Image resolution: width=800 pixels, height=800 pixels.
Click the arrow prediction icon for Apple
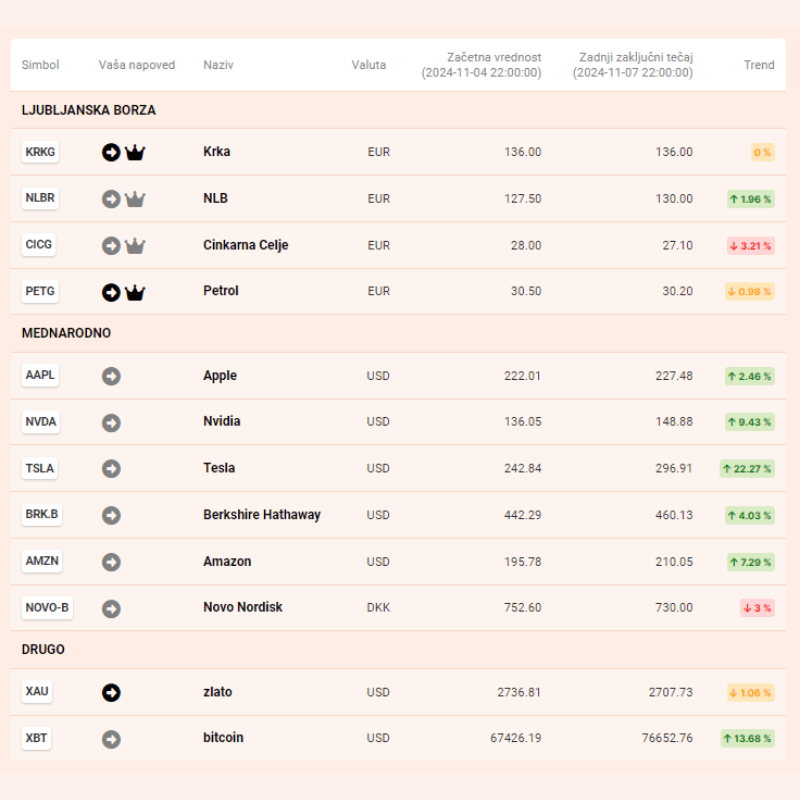pyautogui.click(x=111, y=376)
